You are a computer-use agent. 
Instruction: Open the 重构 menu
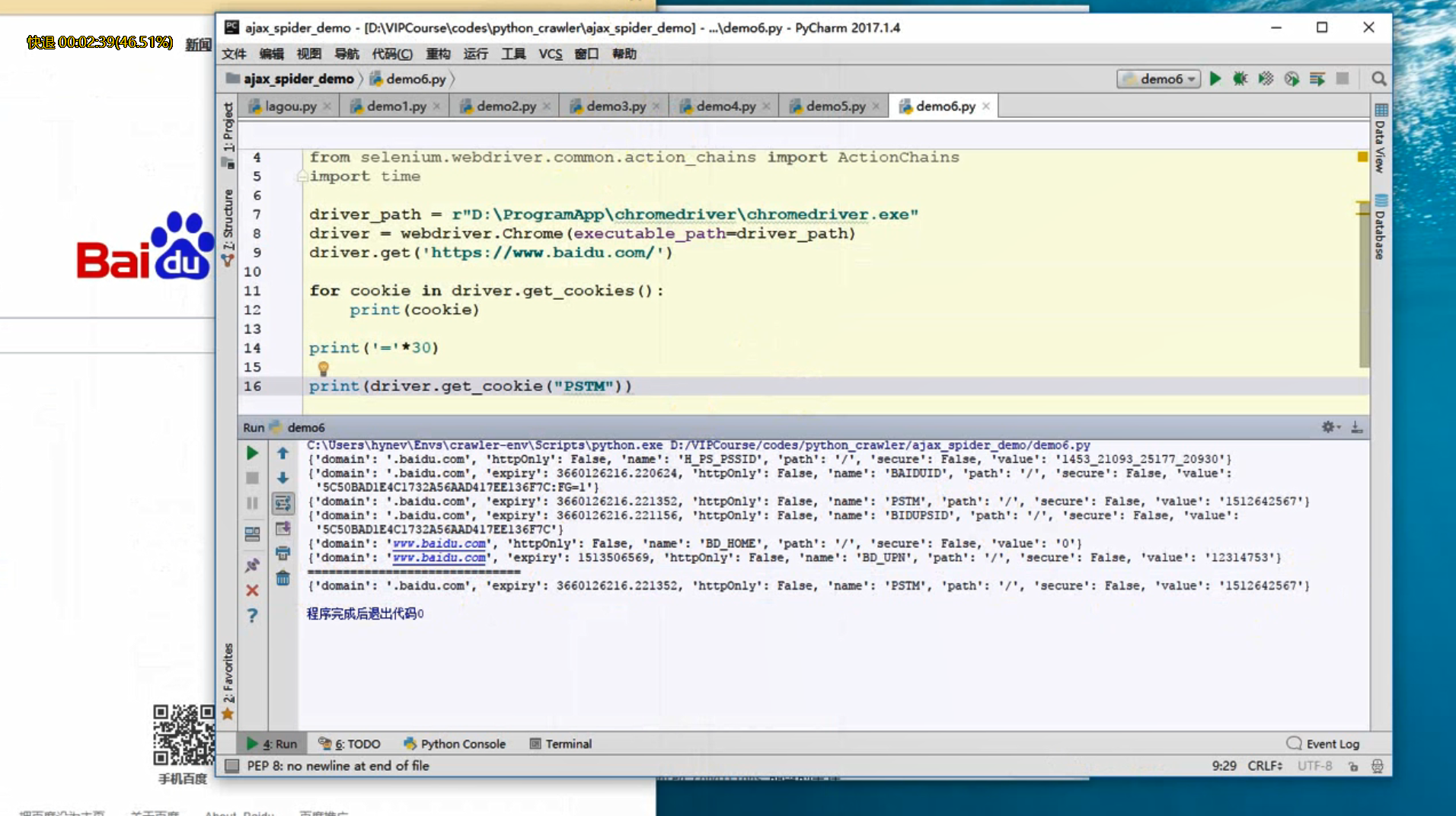[x=438, y=53]
